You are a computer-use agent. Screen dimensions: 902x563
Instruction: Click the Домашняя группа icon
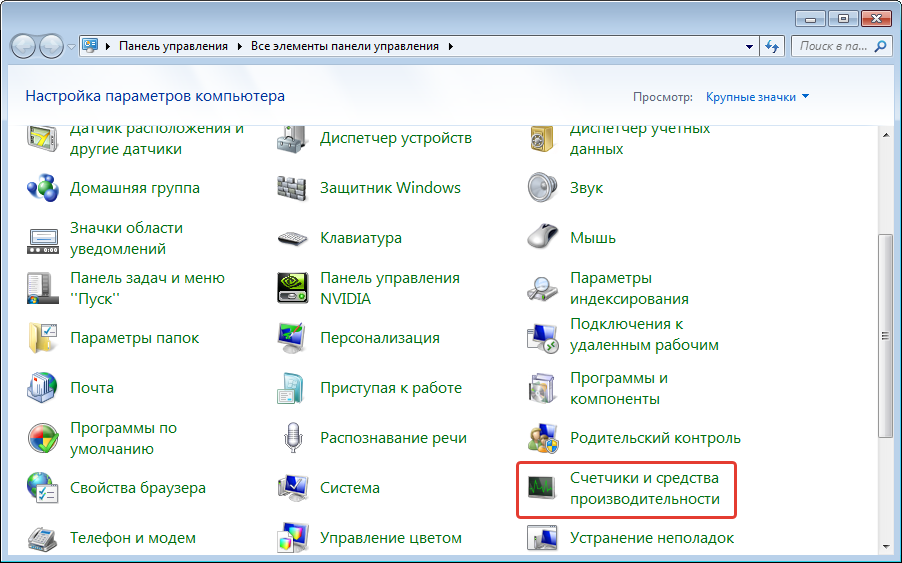click(x=42, y=188)
